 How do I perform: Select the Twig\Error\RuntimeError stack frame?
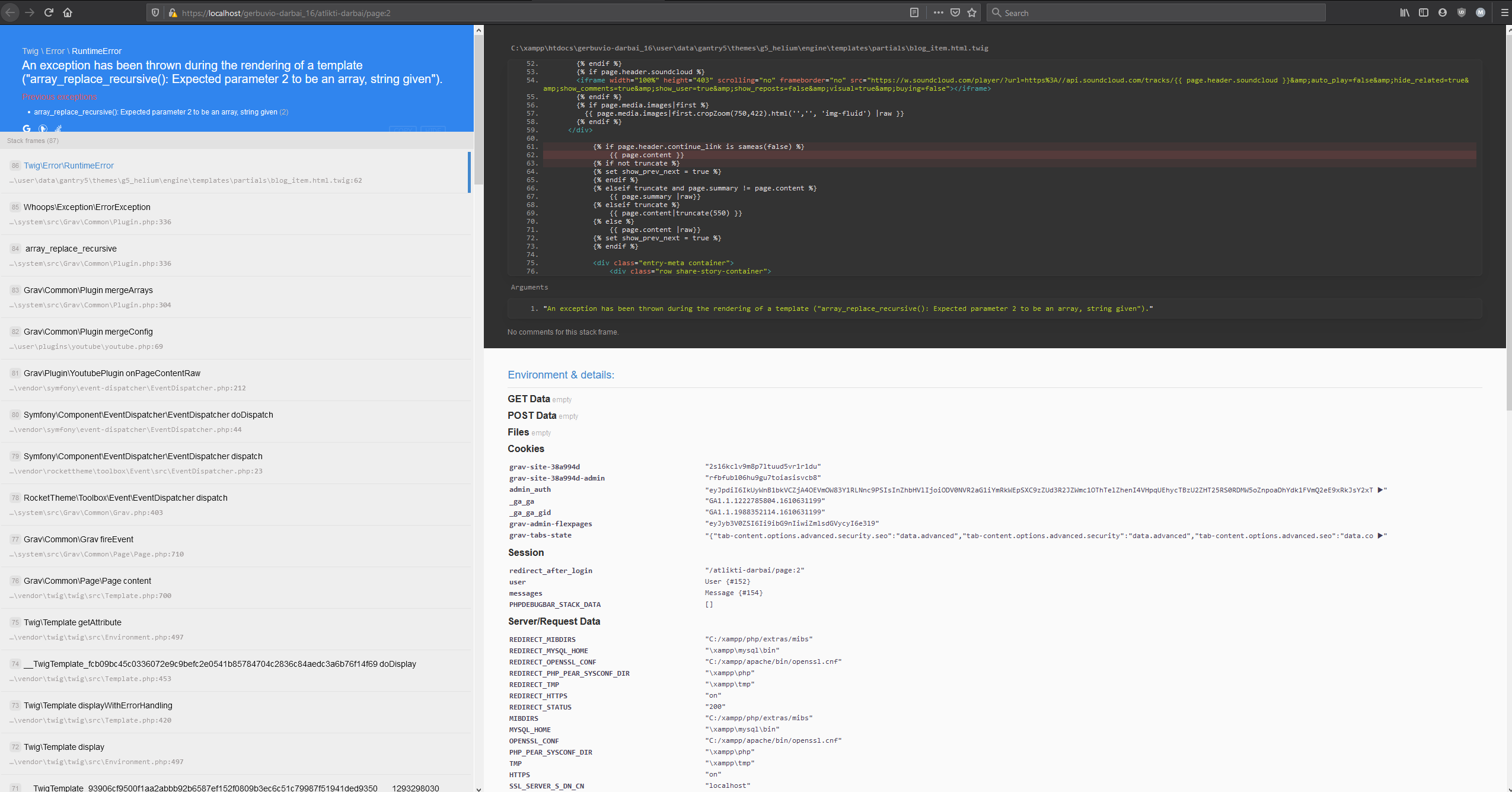[x=235, y=172]
